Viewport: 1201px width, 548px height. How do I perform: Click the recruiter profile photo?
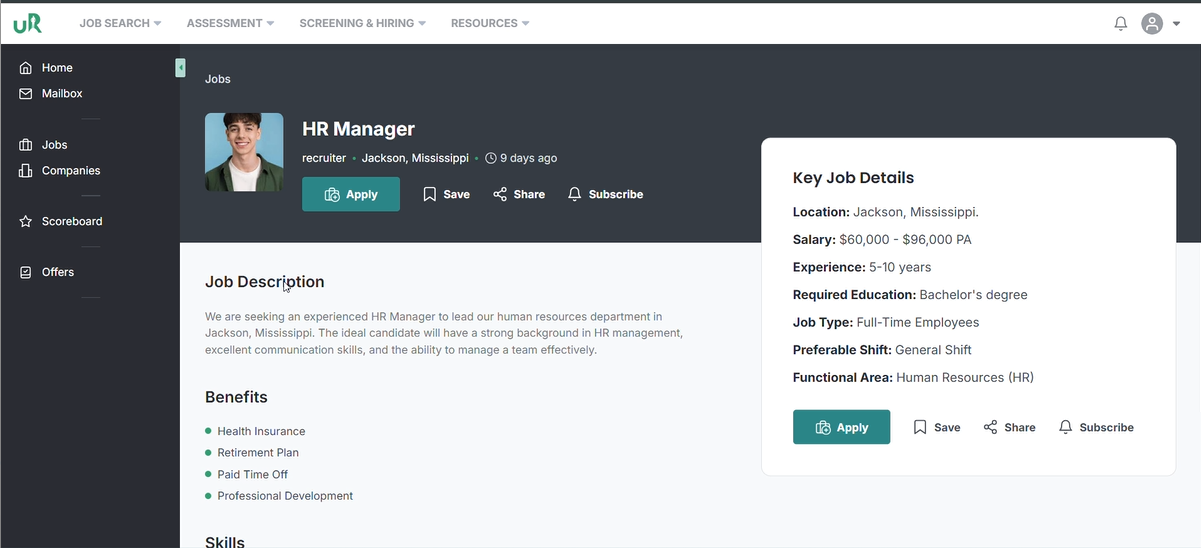coord(244,152)
